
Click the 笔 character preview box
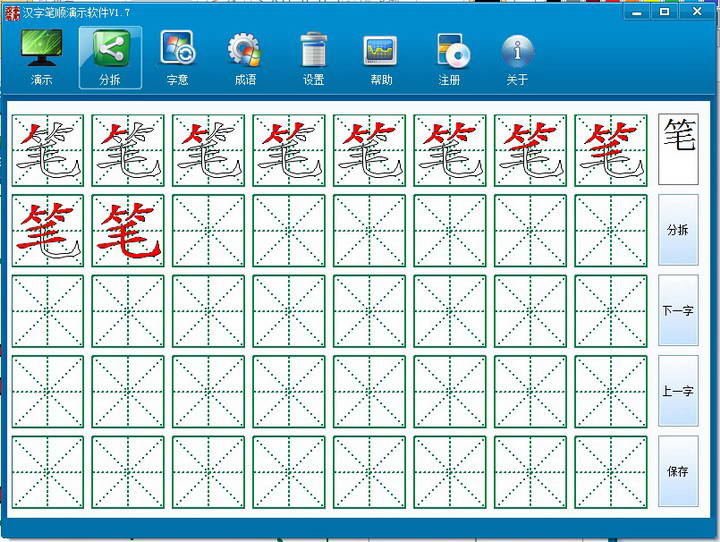[x=678, y=149]
